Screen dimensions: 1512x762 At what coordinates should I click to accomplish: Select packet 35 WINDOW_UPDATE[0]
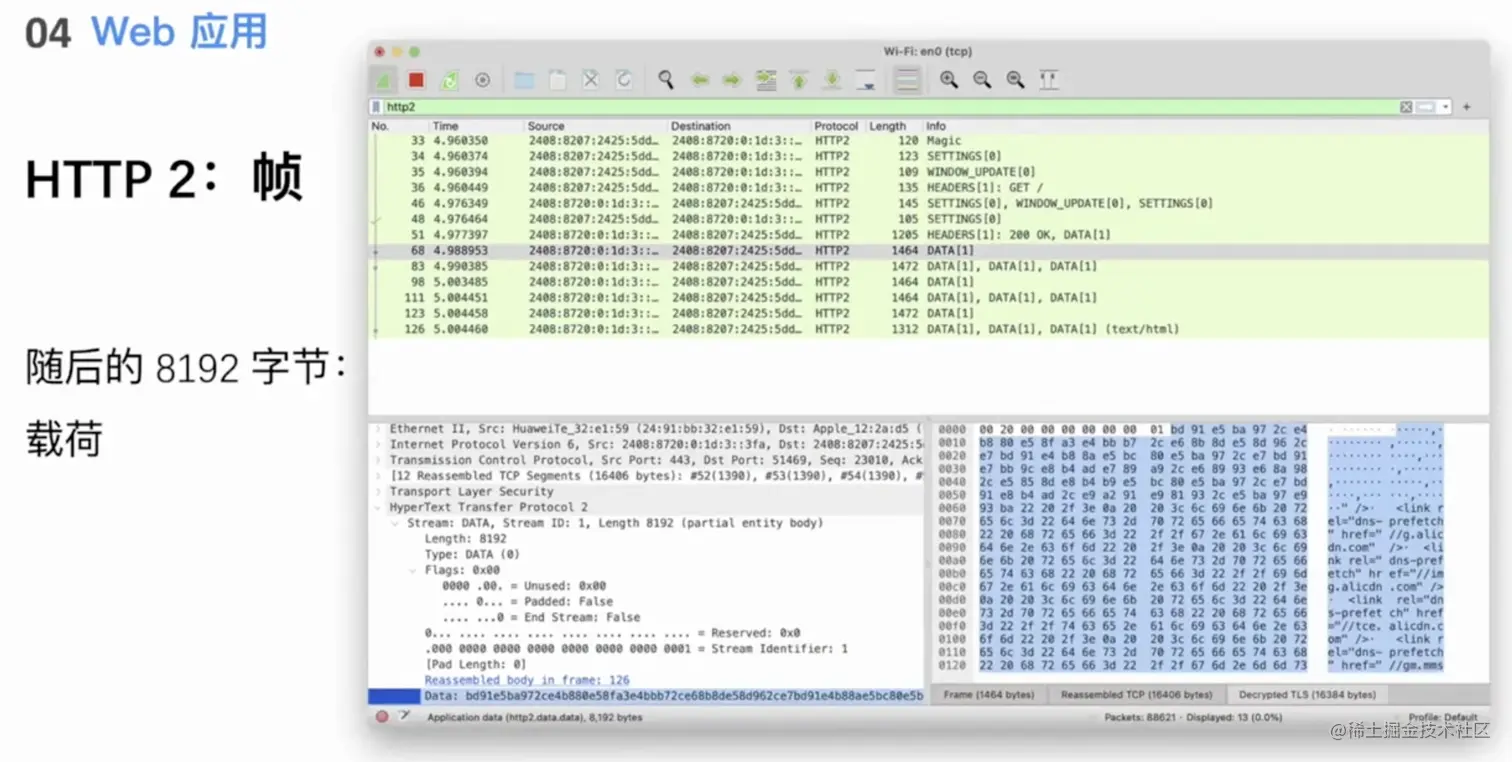[929, 172]
